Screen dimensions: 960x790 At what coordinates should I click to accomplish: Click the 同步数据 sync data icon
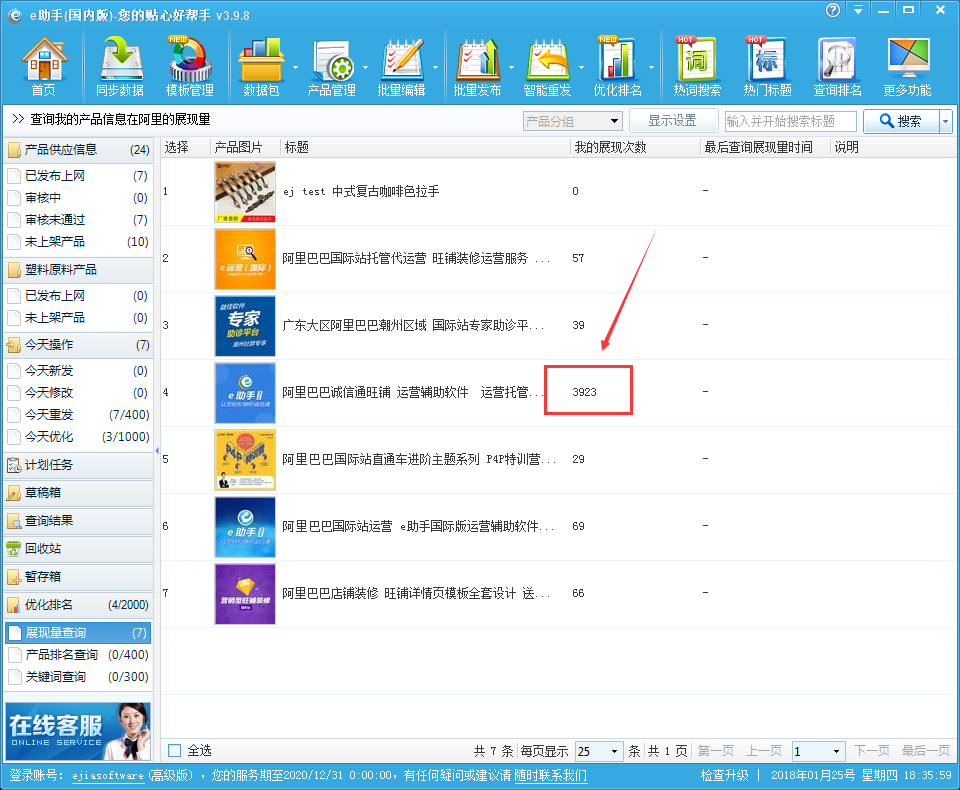coord(120,67)
